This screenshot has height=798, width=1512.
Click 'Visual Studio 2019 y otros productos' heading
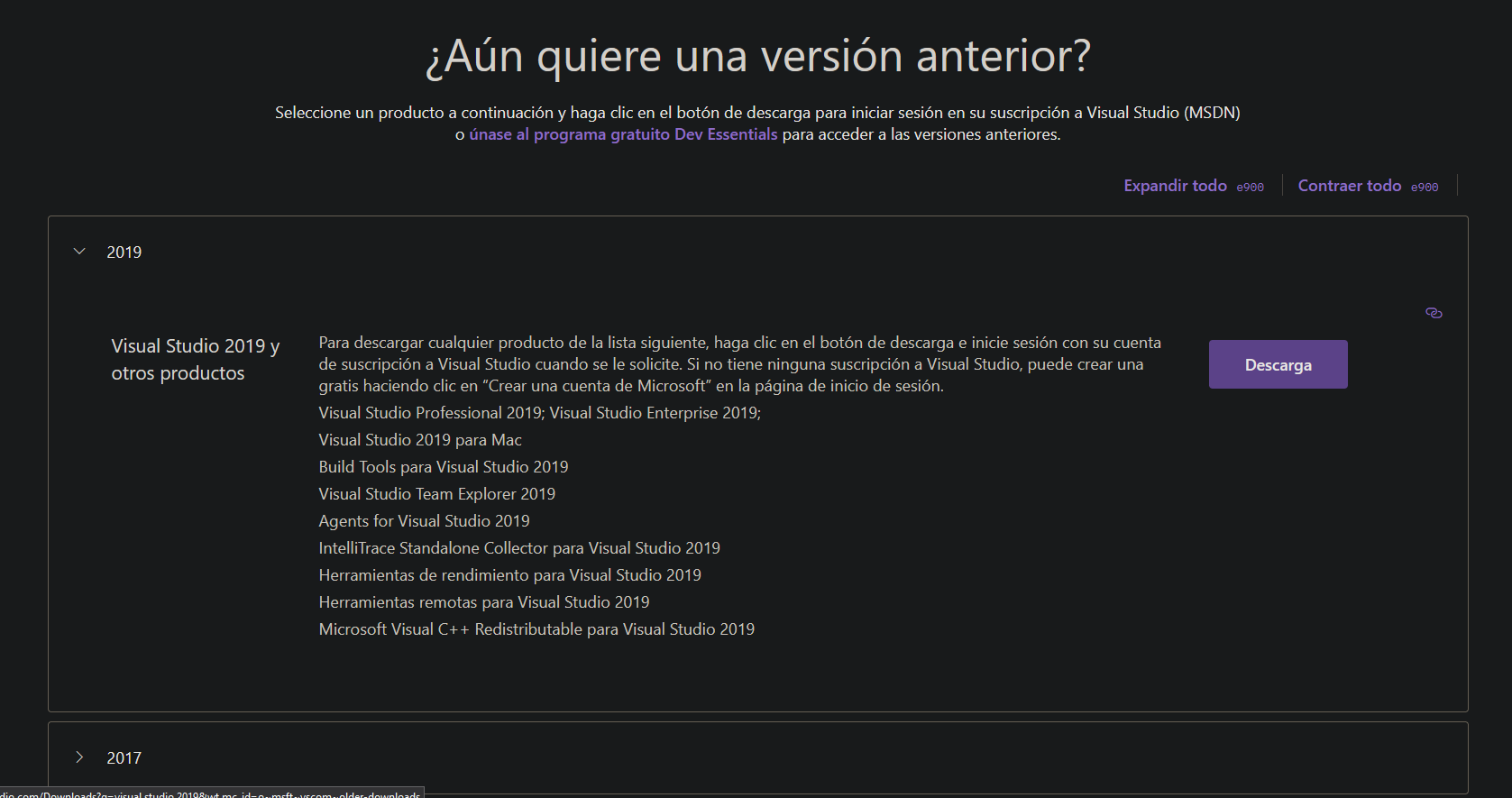coord(196,360)
